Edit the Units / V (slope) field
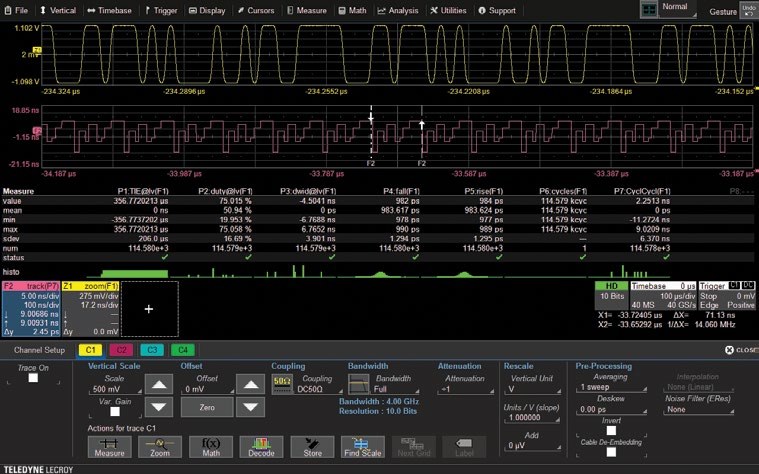759x474 pixels. [532, 417]
